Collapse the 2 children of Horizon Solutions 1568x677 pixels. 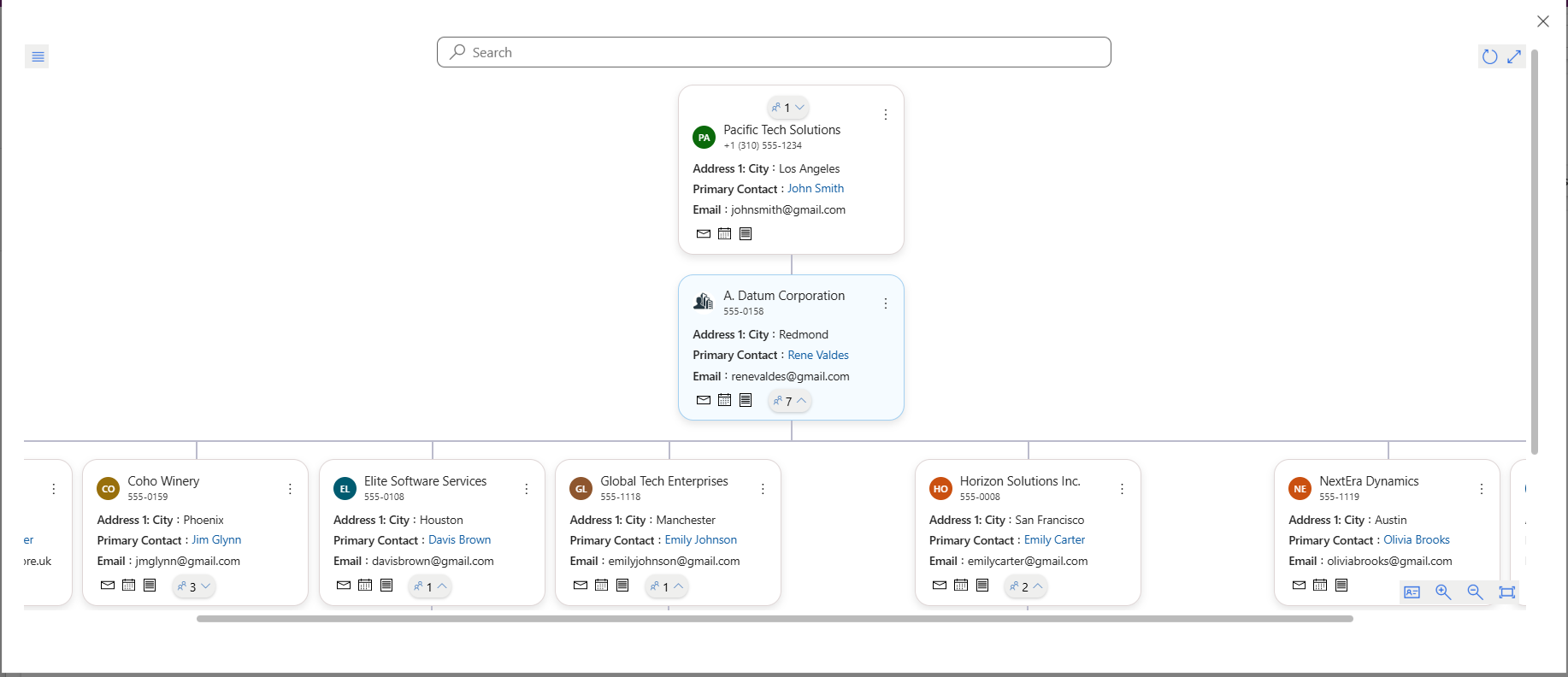[x=1026, y=586]
